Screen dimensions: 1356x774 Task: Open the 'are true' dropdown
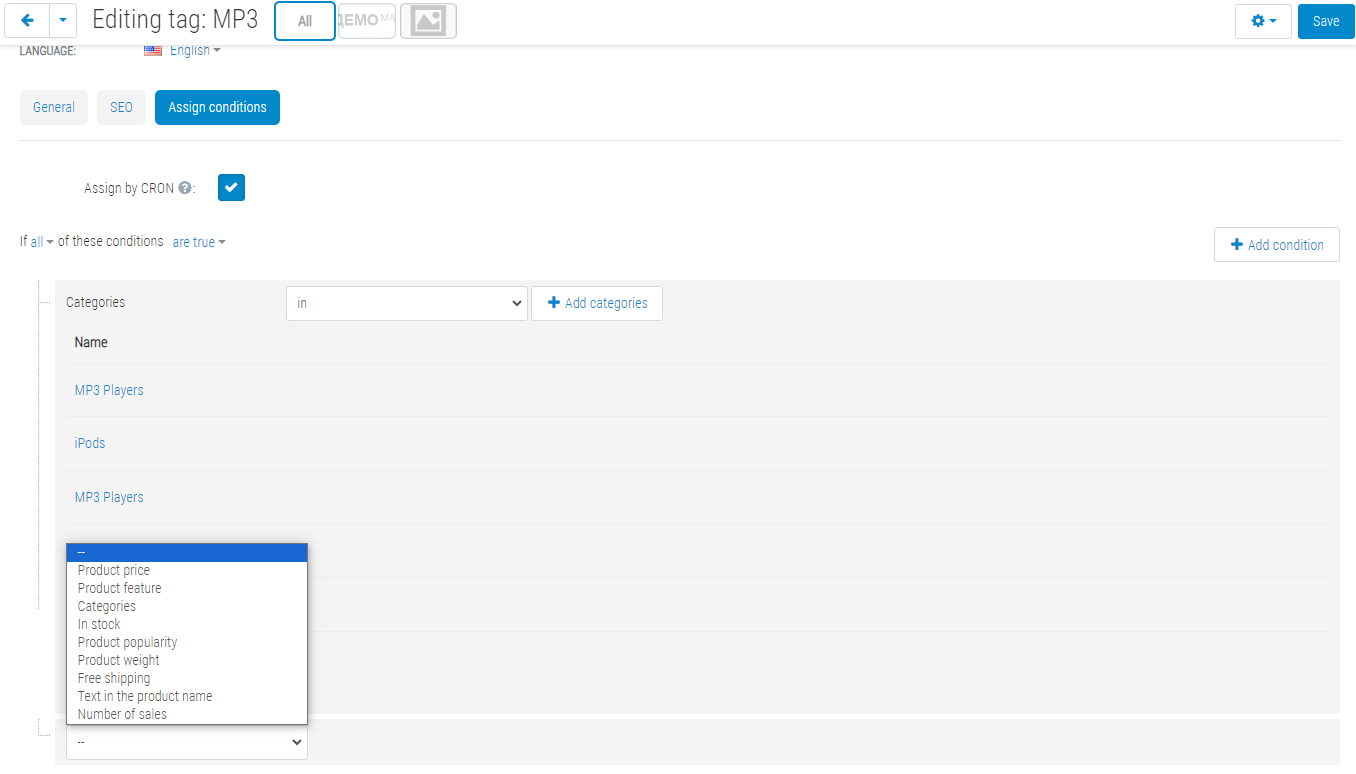point(199,242)
